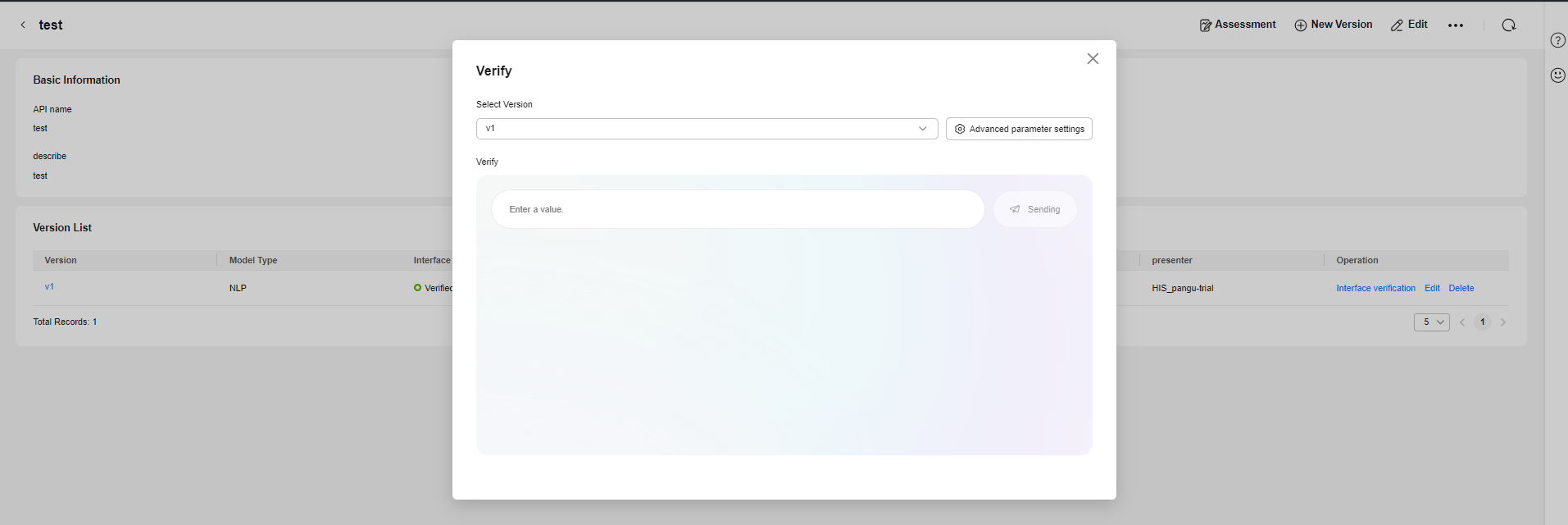Click the Sending button
This screenshot has height=525, width=1568.
coord(1034,209)
